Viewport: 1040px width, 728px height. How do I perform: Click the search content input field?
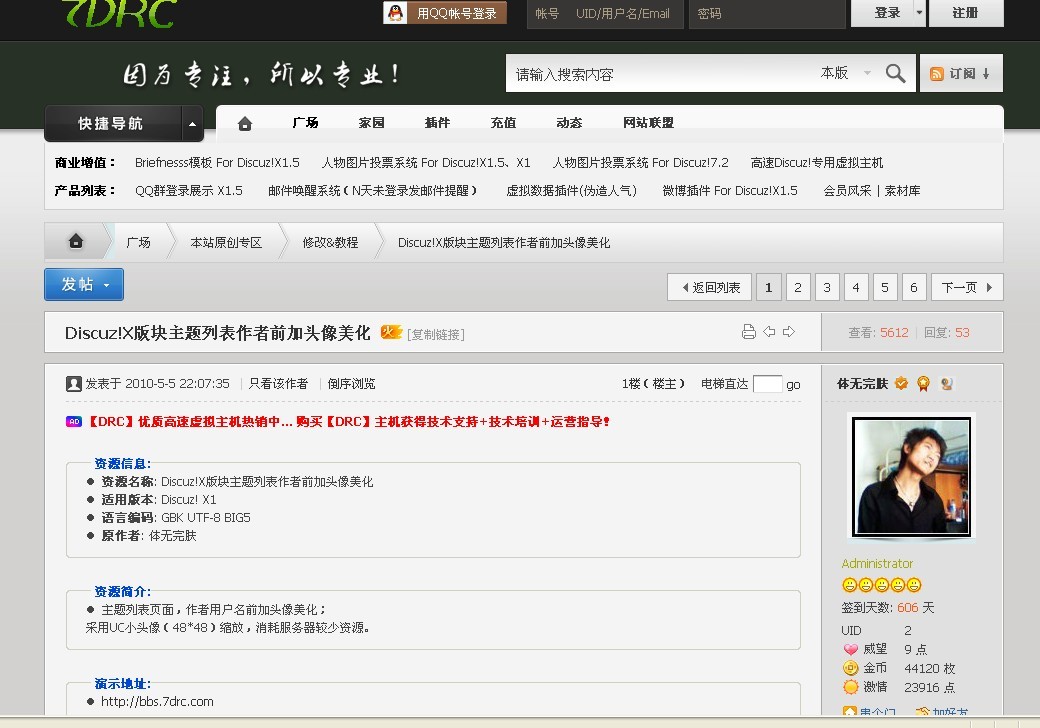tap(663, 74)
